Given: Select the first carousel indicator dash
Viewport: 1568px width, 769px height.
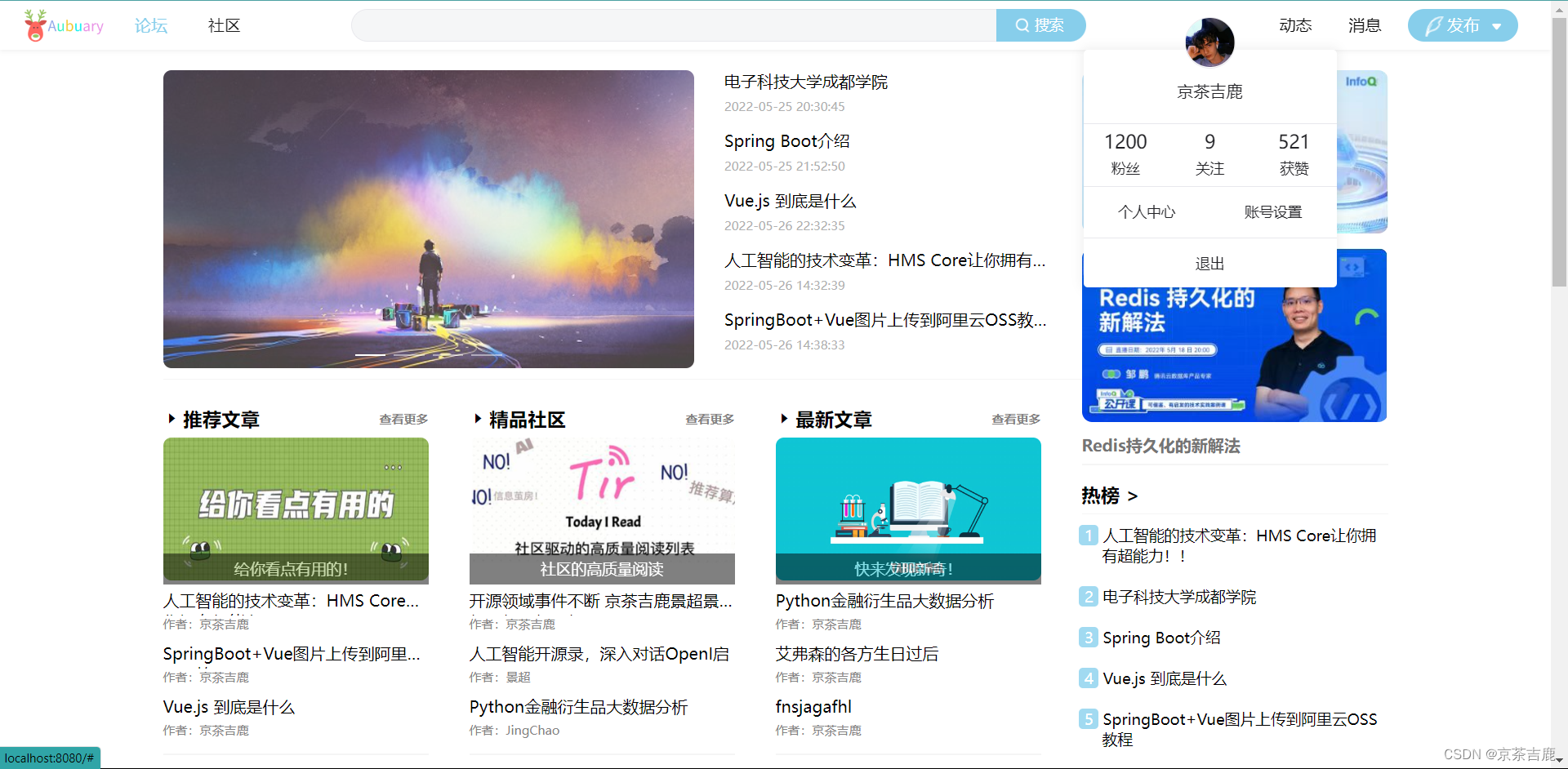Looking at the screenshot, I should 370,355.
